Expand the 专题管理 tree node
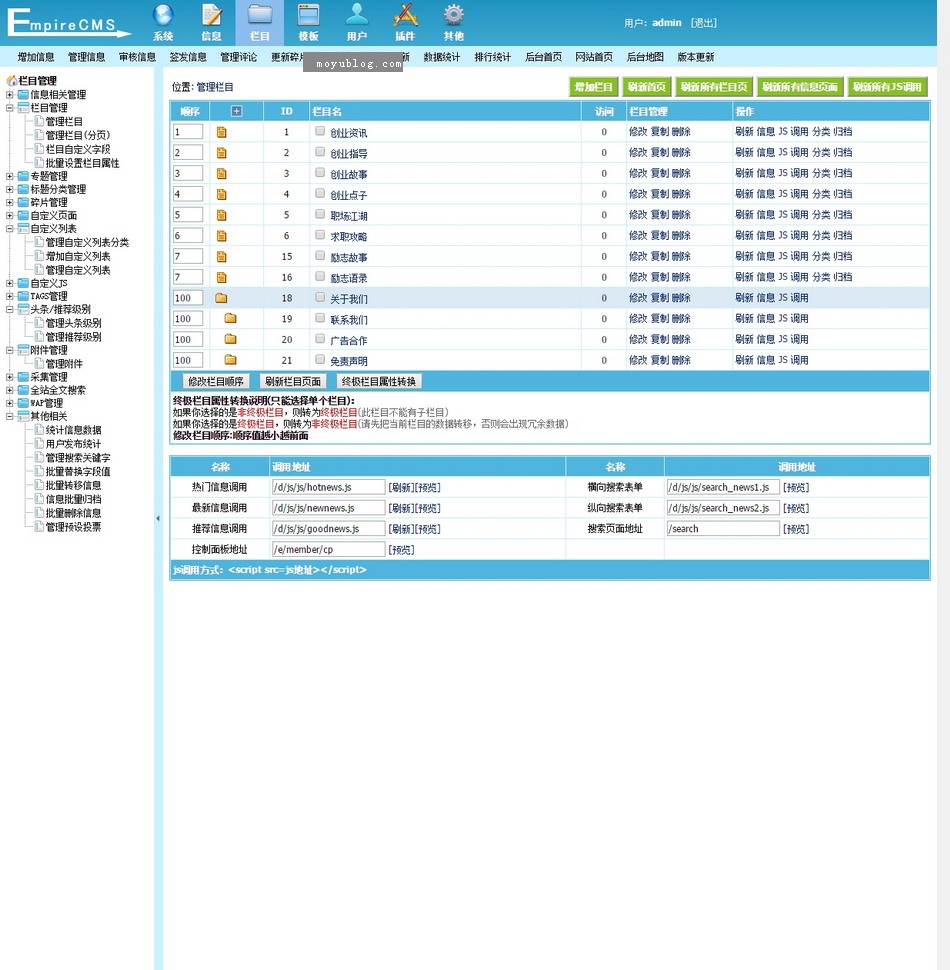 pyautogui.click(x=10, y=176)
